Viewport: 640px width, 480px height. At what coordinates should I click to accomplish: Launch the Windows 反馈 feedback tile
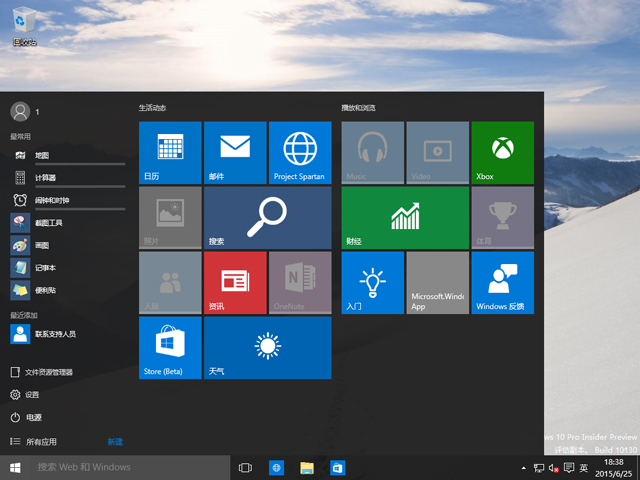click(502, 283)
